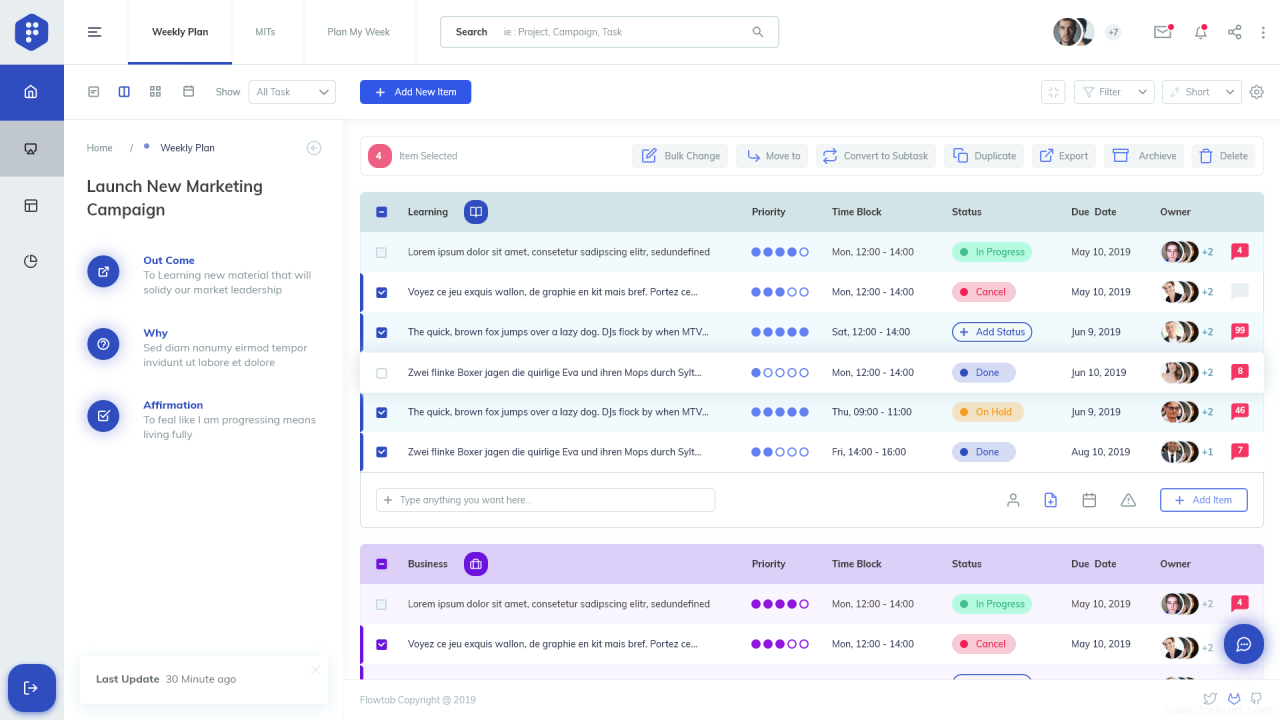
Task: Expand the Filter dropdown
Action: [1114, 92]
